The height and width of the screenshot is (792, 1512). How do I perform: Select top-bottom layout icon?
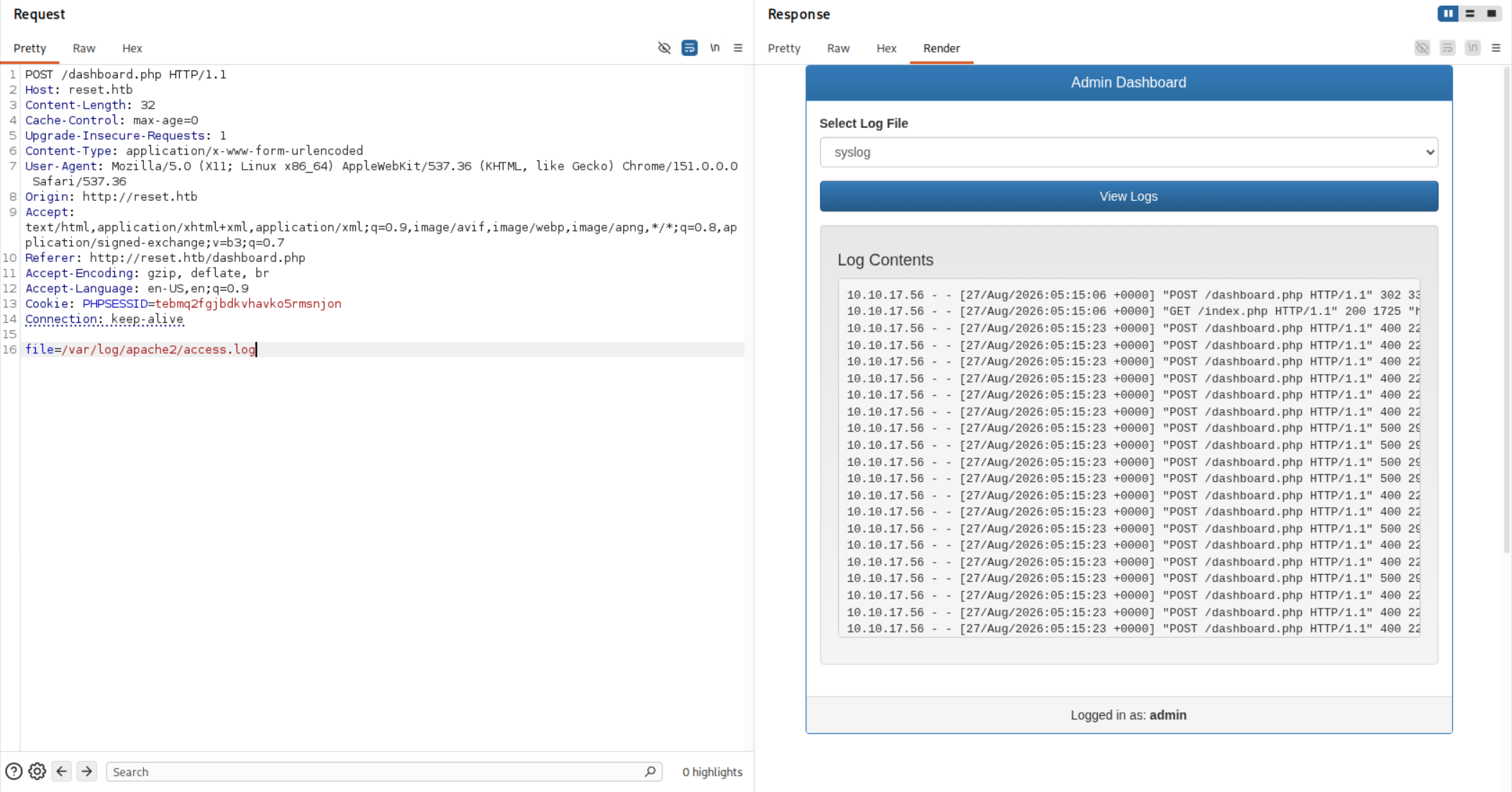pos(1470,14)
